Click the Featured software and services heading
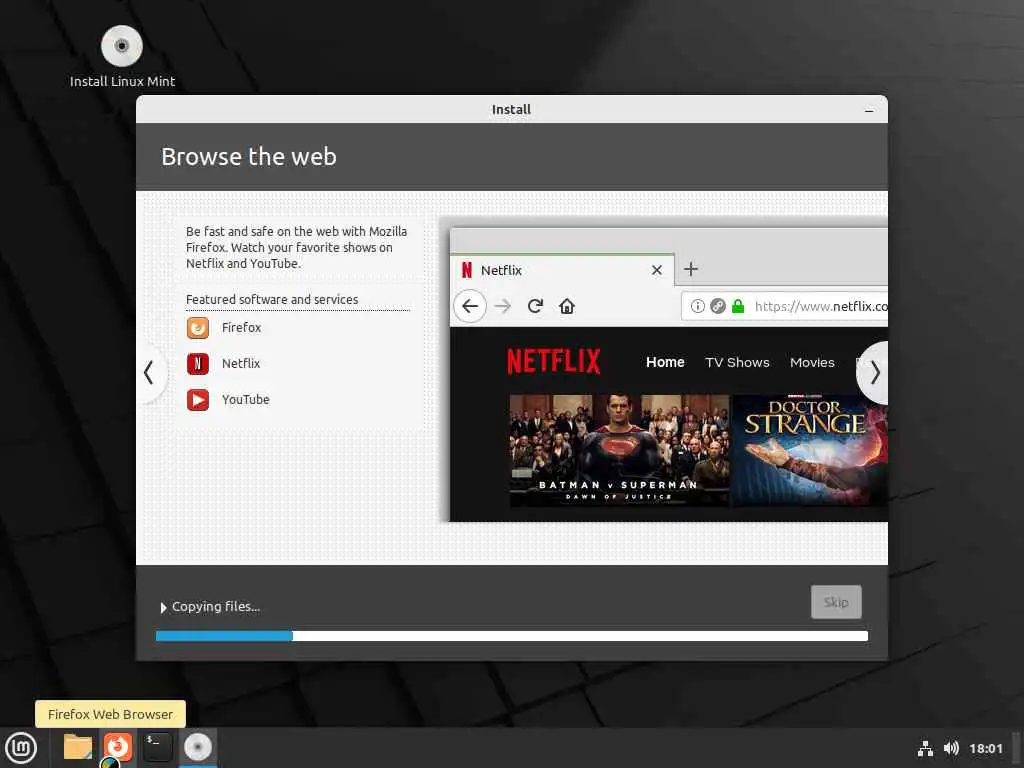The image size is (1024, 768). (272, 300)
